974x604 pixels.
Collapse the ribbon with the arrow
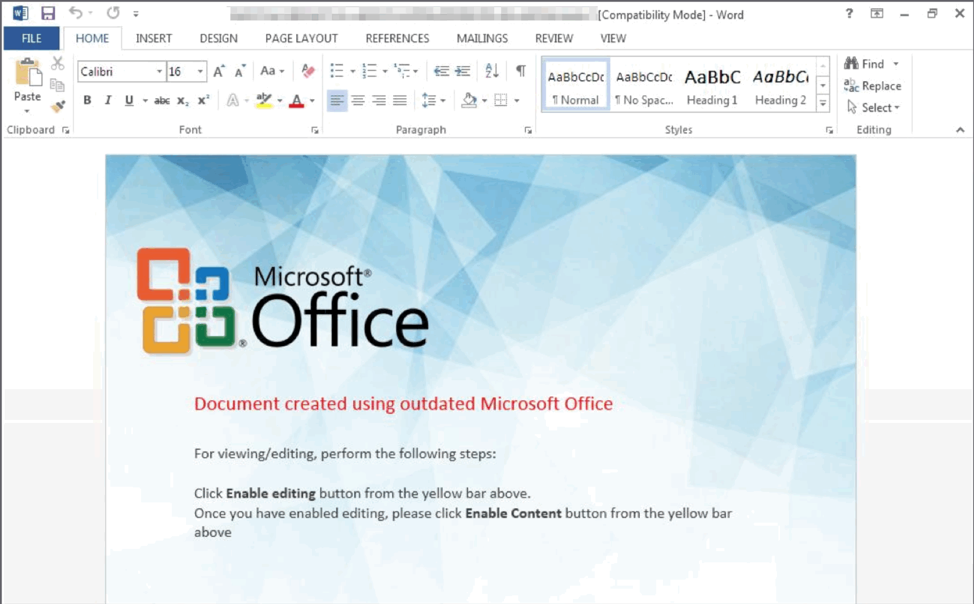[x=960, y=130]
